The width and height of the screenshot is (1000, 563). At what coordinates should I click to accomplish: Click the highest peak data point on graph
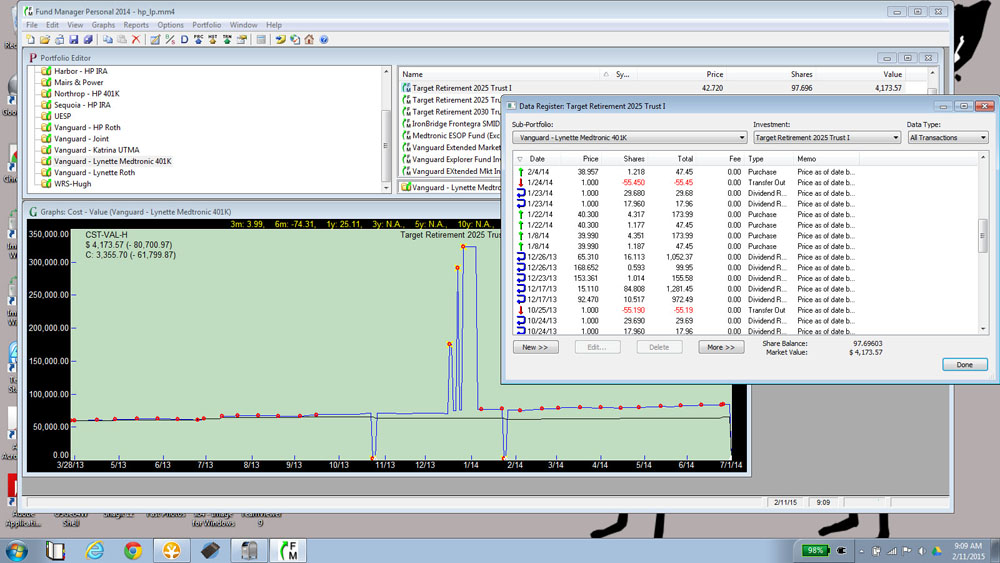point(463,246)
